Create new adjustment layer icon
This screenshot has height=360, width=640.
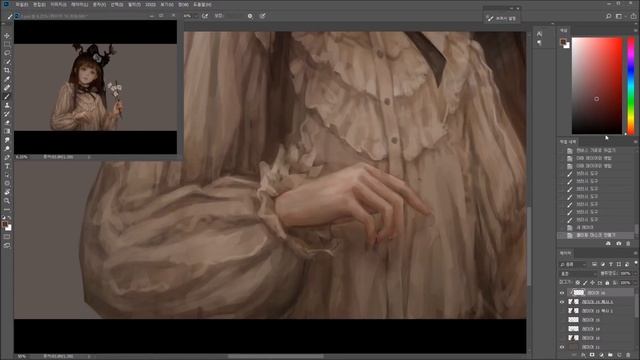click(x=601, y=356)
